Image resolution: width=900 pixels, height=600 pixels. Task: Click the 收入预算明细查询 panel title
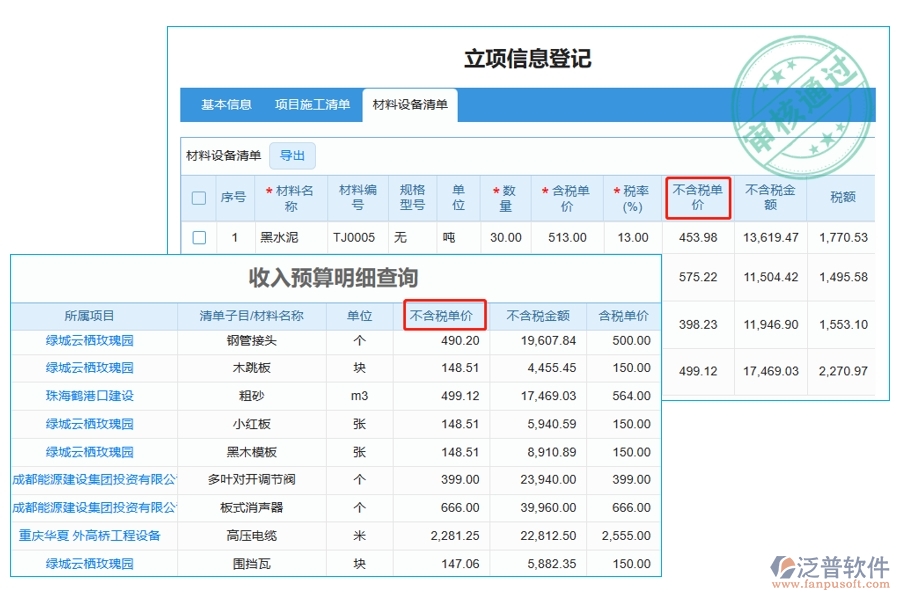pyautogui.click(x=335, y=280)
